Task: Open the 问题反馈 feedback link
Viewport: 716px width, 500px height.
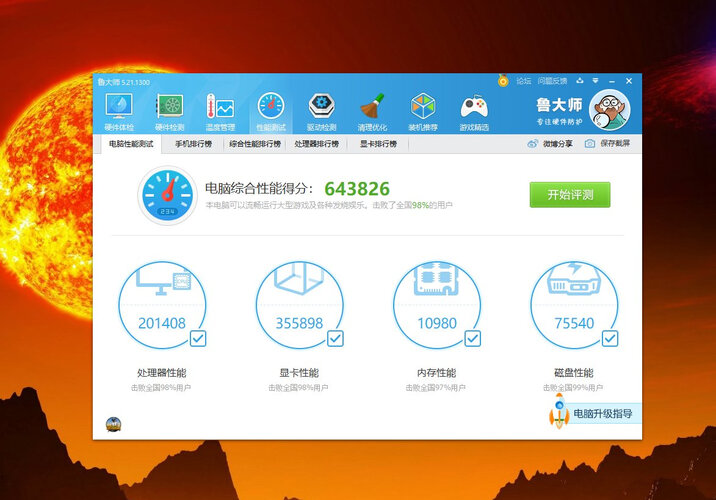Action: point(552,81)
